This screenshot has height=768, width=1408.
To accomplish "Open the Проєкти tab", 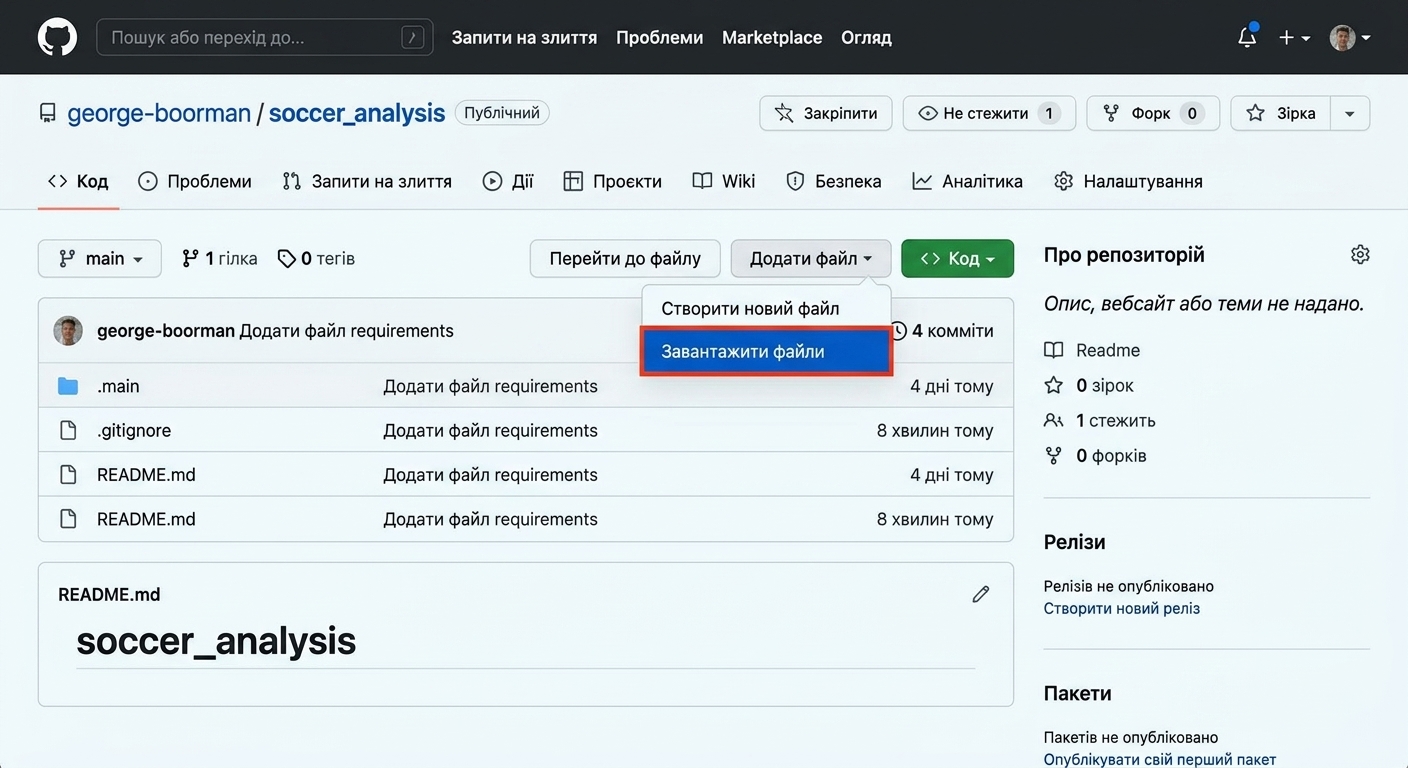I will click(x=613, y=181).
